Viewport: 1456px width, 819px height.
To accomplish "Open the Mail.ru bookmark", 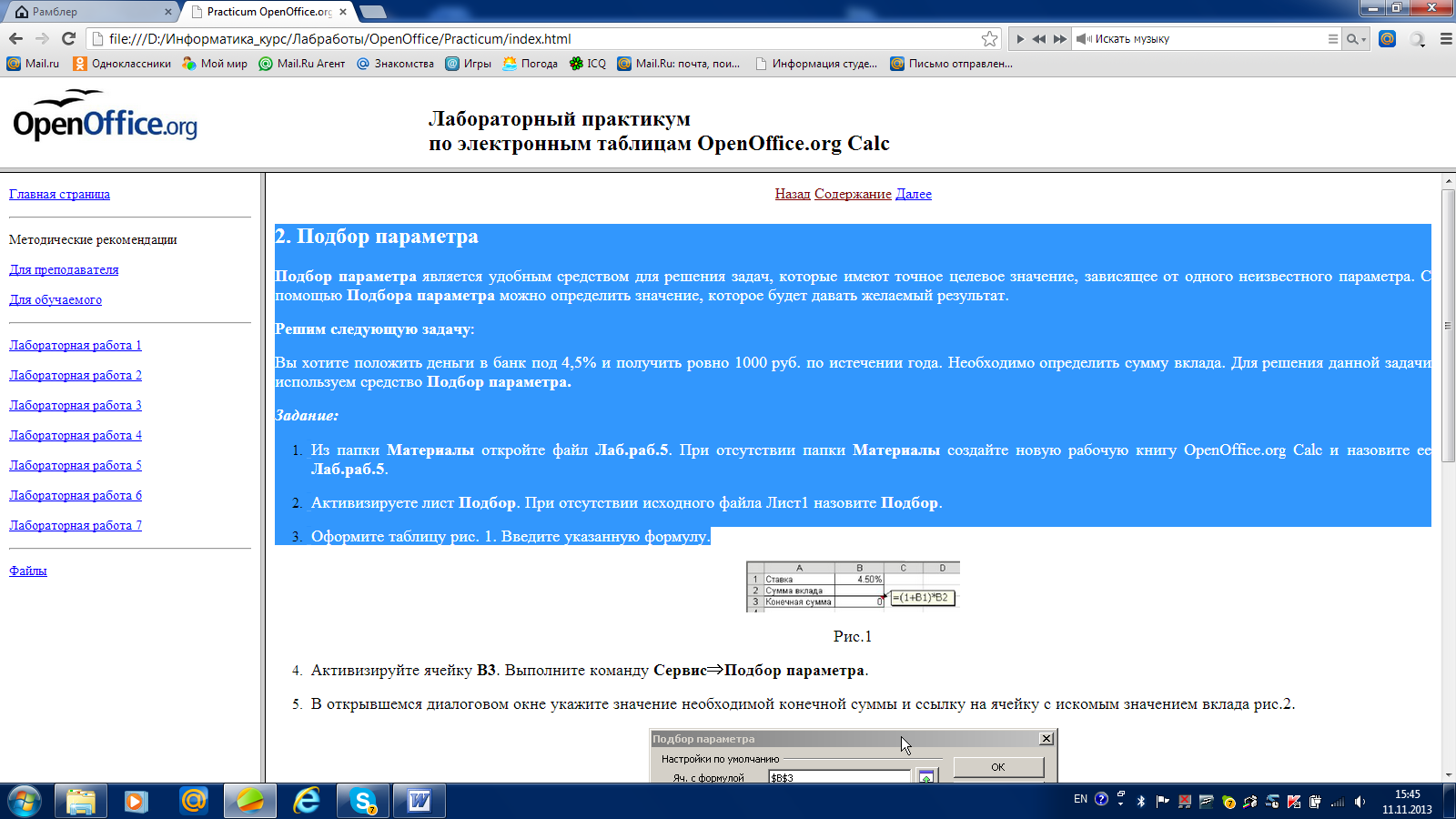I will tap(33, 64).
